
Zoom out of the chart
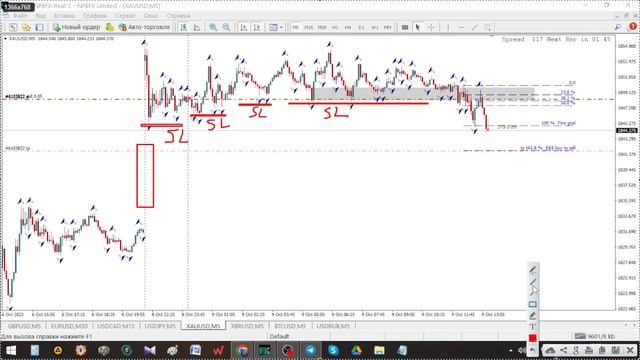pyautogui.click(x=226, y=27)
